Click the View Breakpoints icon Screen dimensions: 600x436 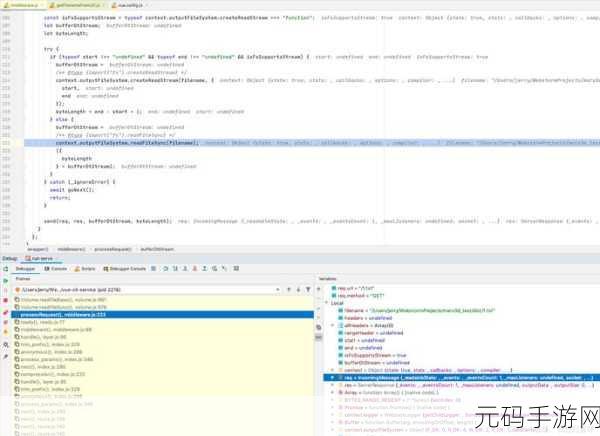pos(5,313)
